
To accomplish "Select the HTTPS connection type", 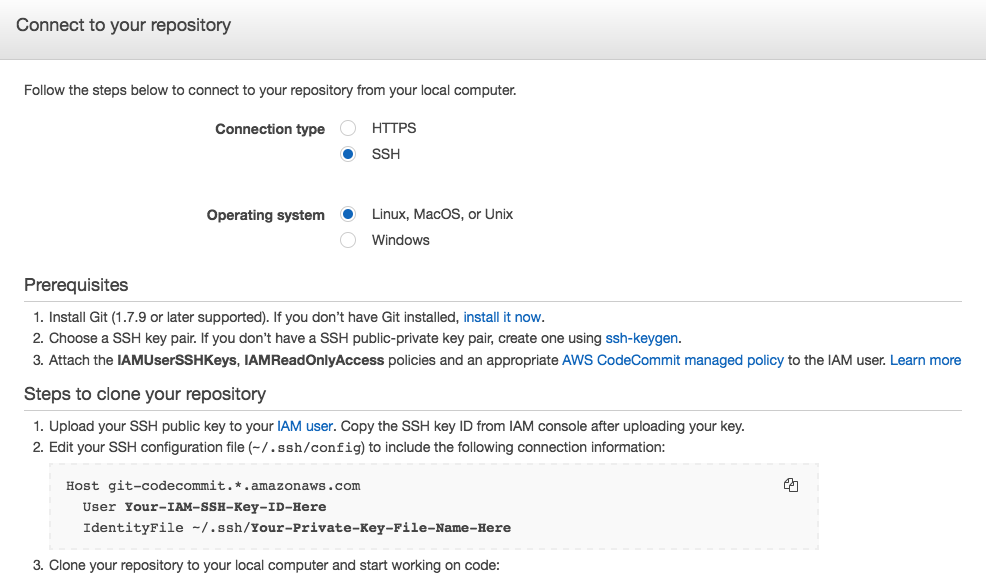I will coord(347,128).
